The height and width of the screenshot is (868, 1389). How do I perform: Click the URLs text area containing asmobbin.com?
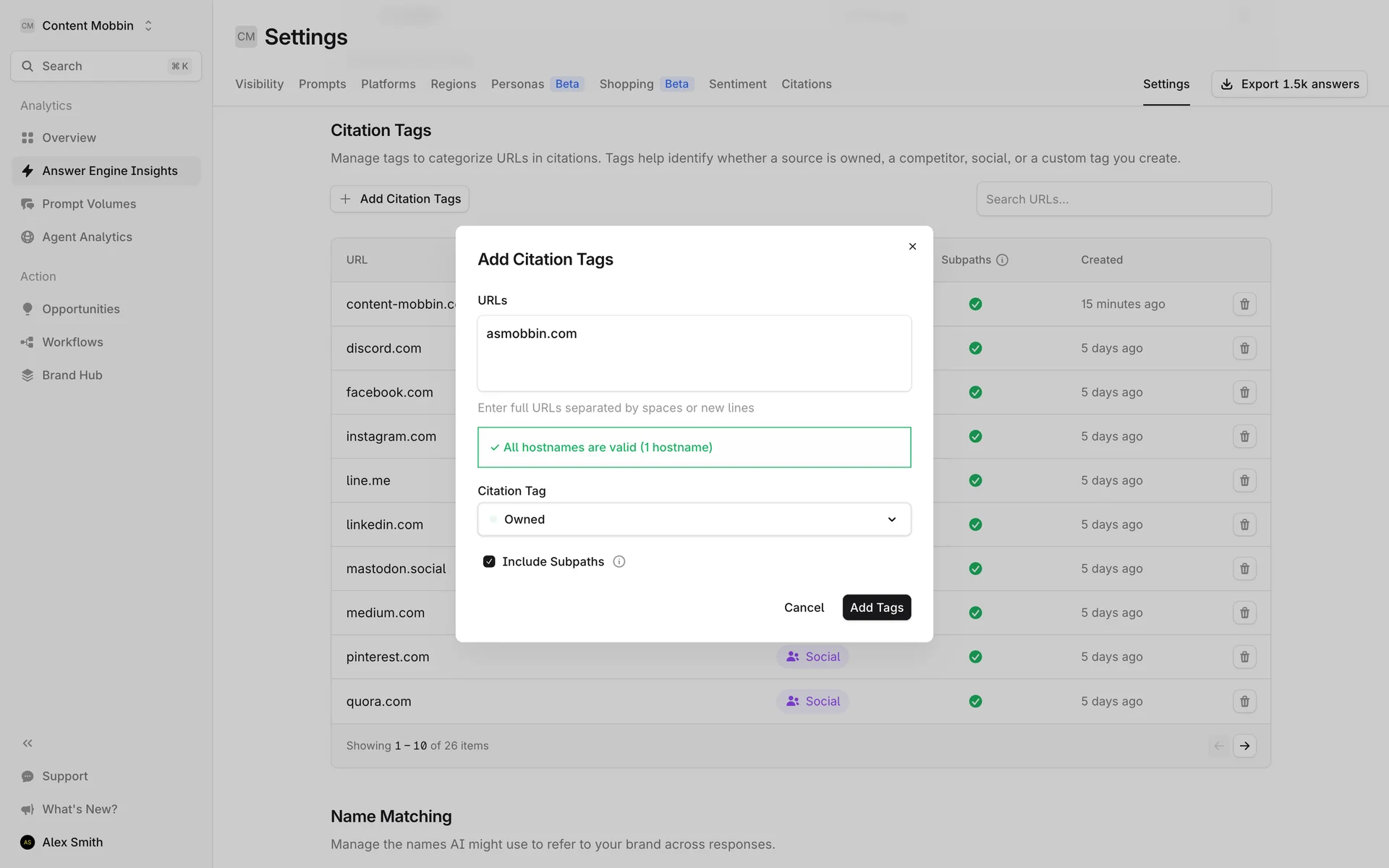(694, 354)
